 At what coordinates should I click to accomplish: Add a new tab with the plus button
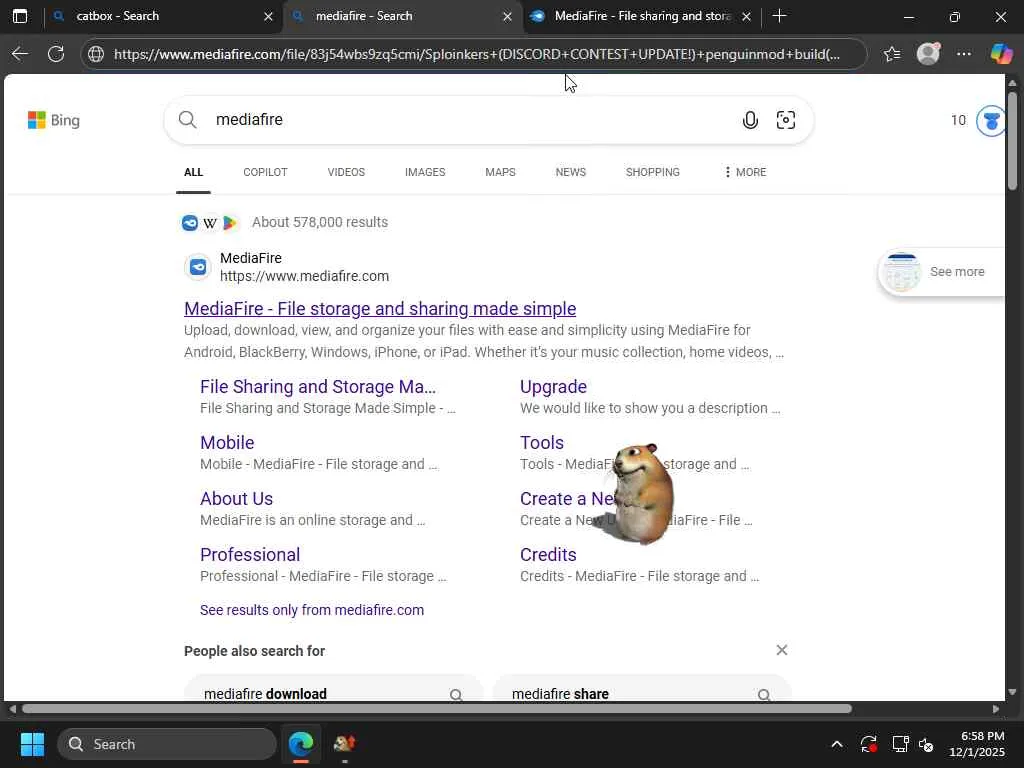(x=779, y=16)
